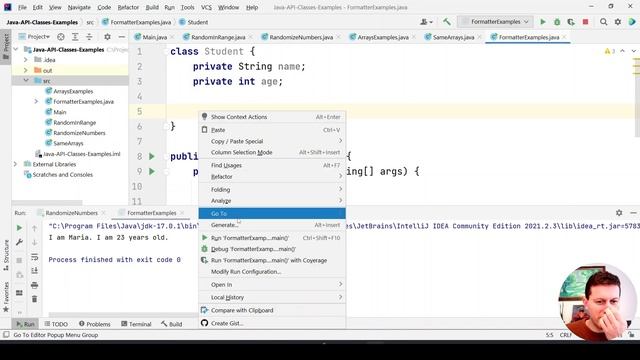This screenshot has width=640, height=360.
Task: Toggle the Favorites side panel button
Action: 6,297
